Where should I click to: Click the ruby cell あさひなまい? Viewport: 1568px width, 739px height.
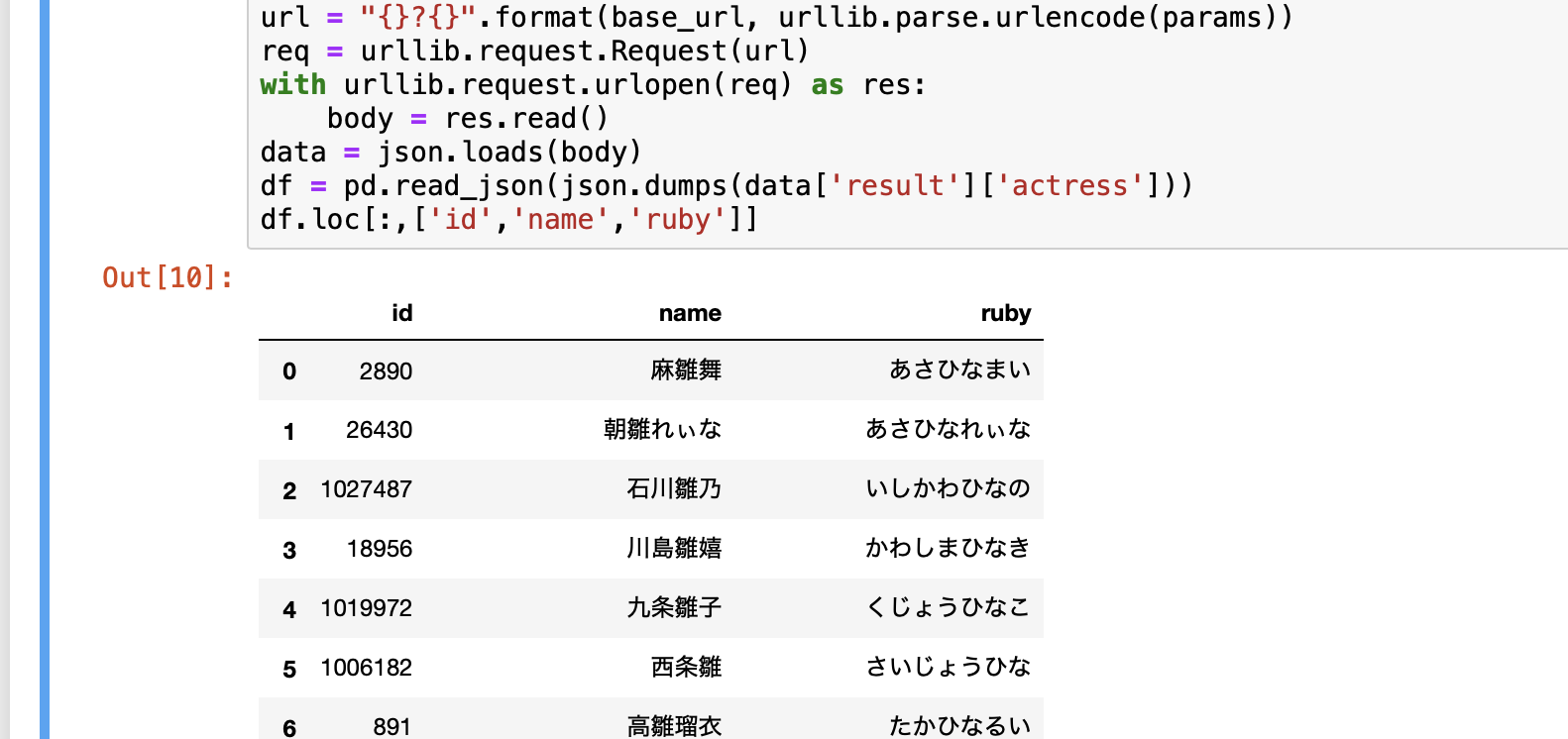click(959, 370)
